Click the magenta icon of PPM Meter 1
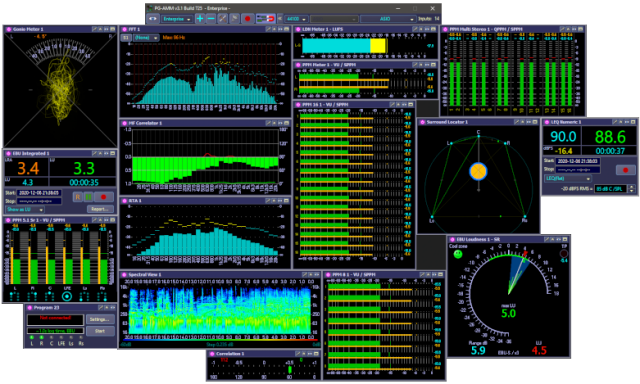Viewport: 640px width, 384px height. 298,64
